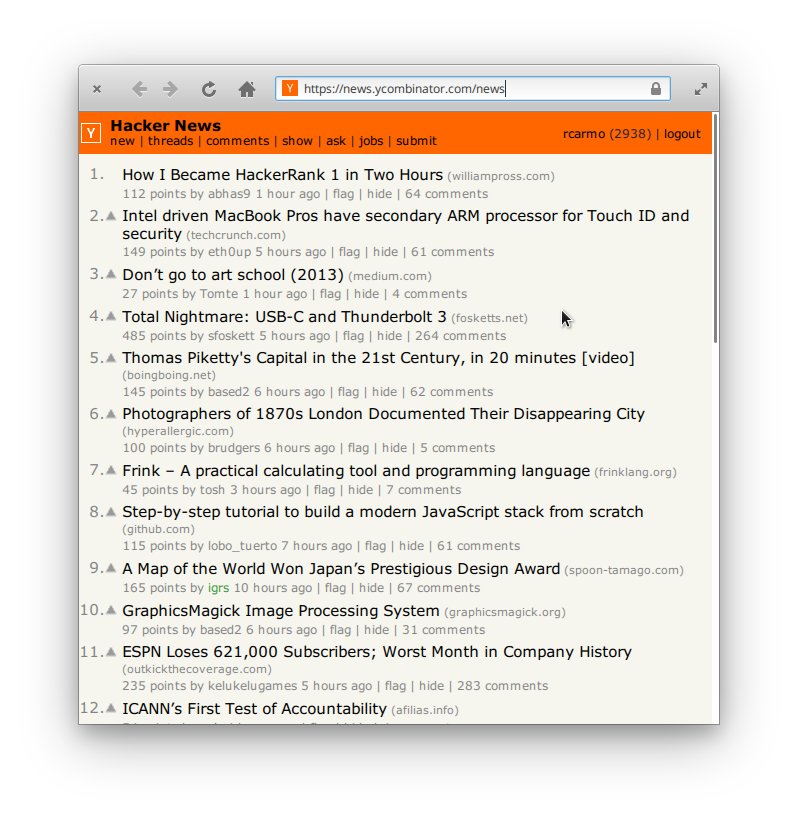Open user lobo_tuerto profile

pos(242,546)
